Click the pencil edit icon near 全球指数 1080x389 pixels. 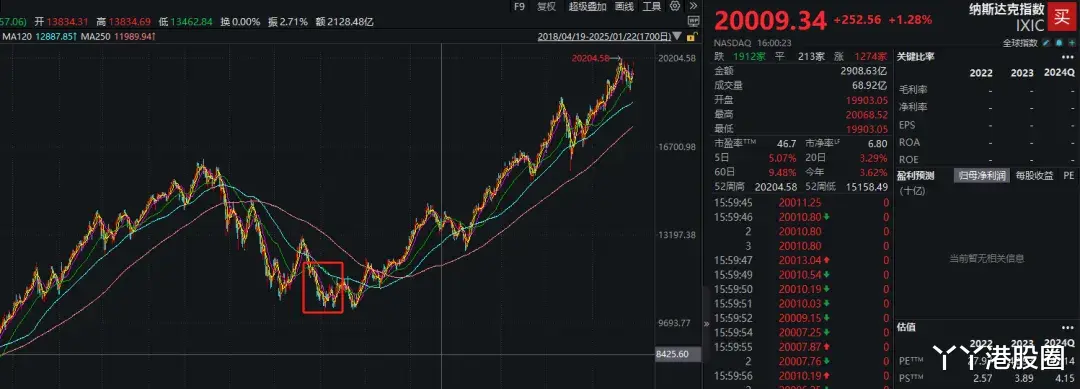coord(1046,43)
